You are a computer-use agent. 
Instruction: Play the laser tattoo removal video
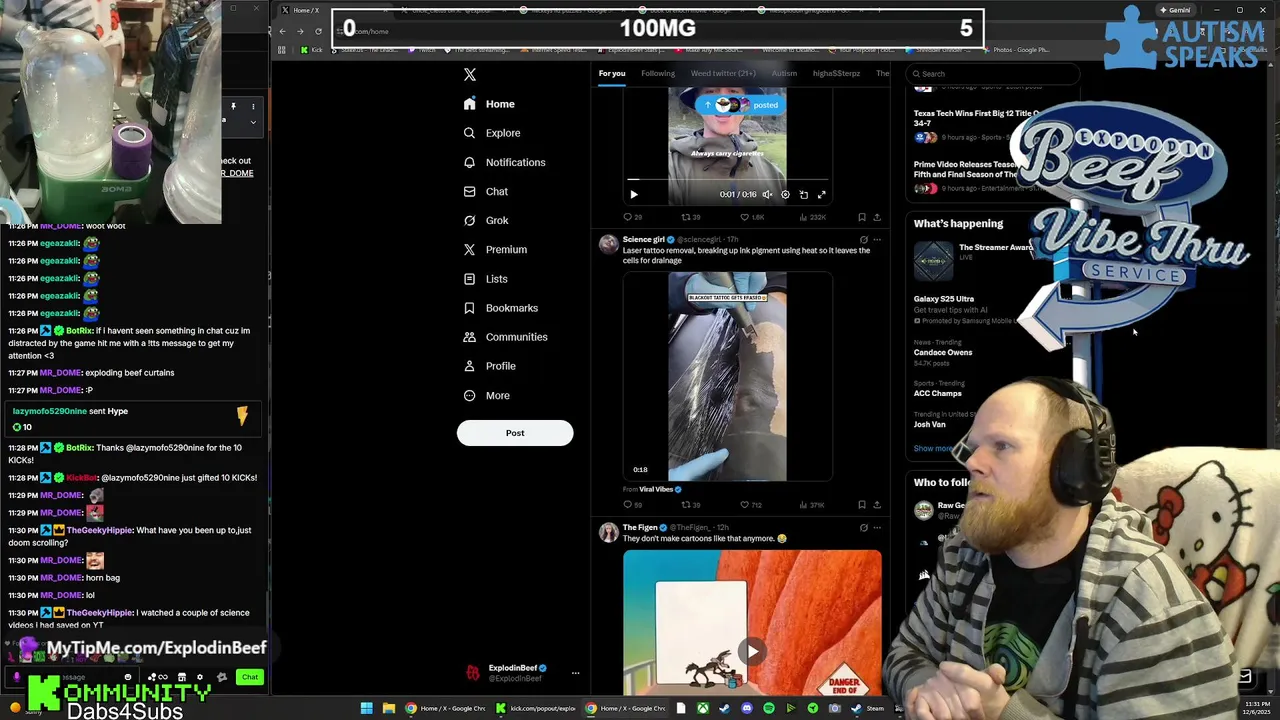pyautogui.click(x=727, y=377)
